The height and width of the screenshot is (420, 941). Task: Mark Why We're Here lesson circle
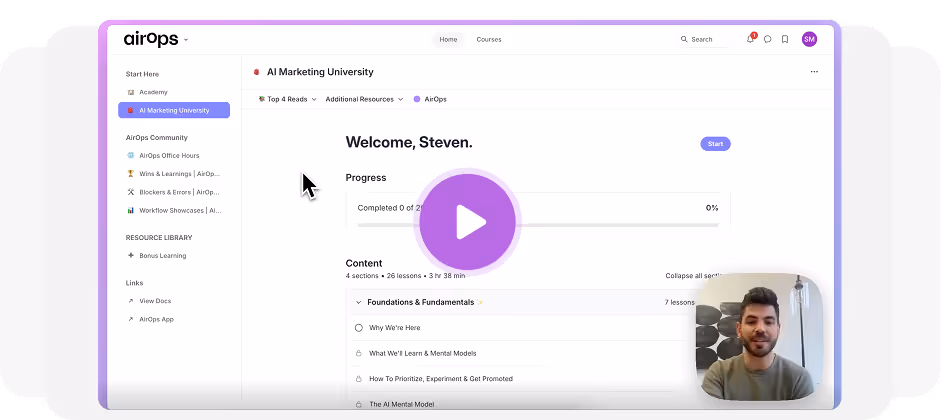point(359,328)
